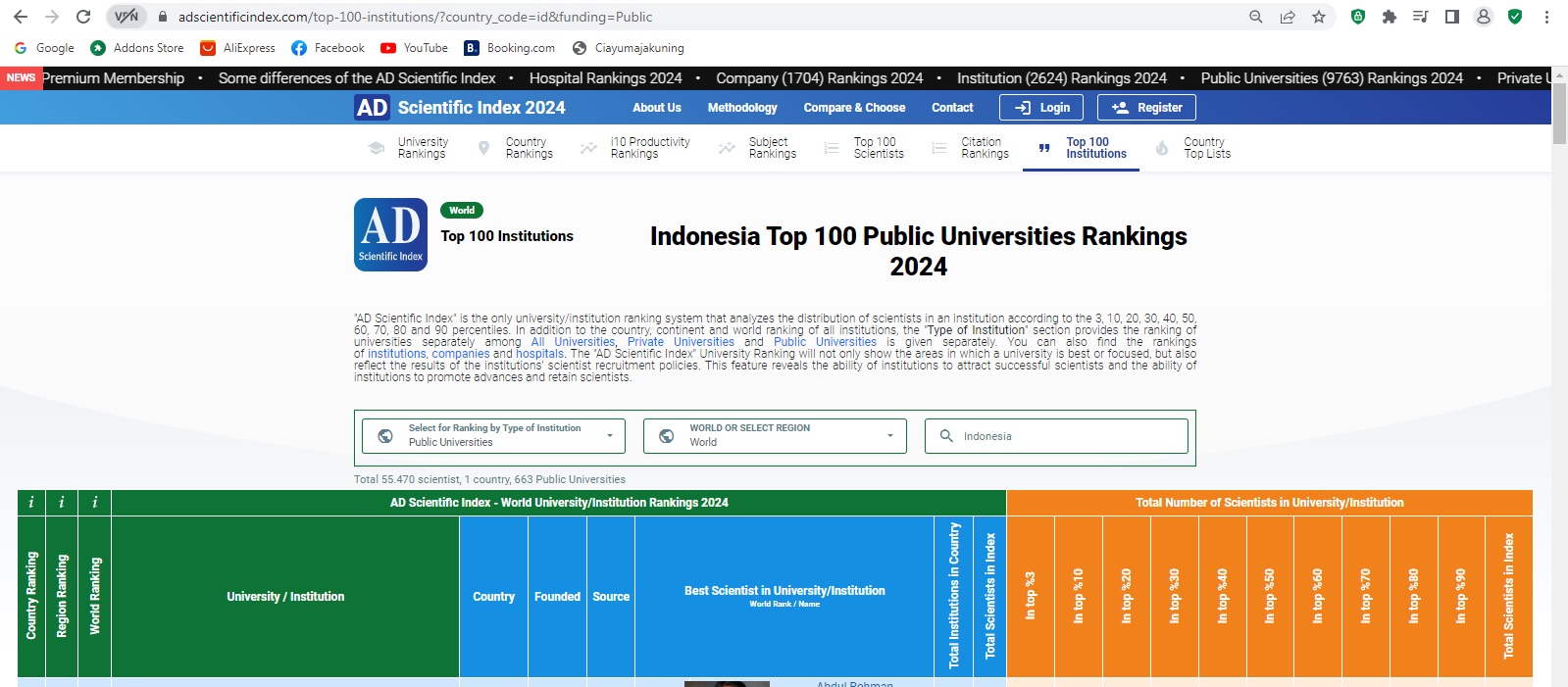Open the browser extensions puzzle icon
The width and height of the screenshot is (1568, 687).
coord(1389,17)
